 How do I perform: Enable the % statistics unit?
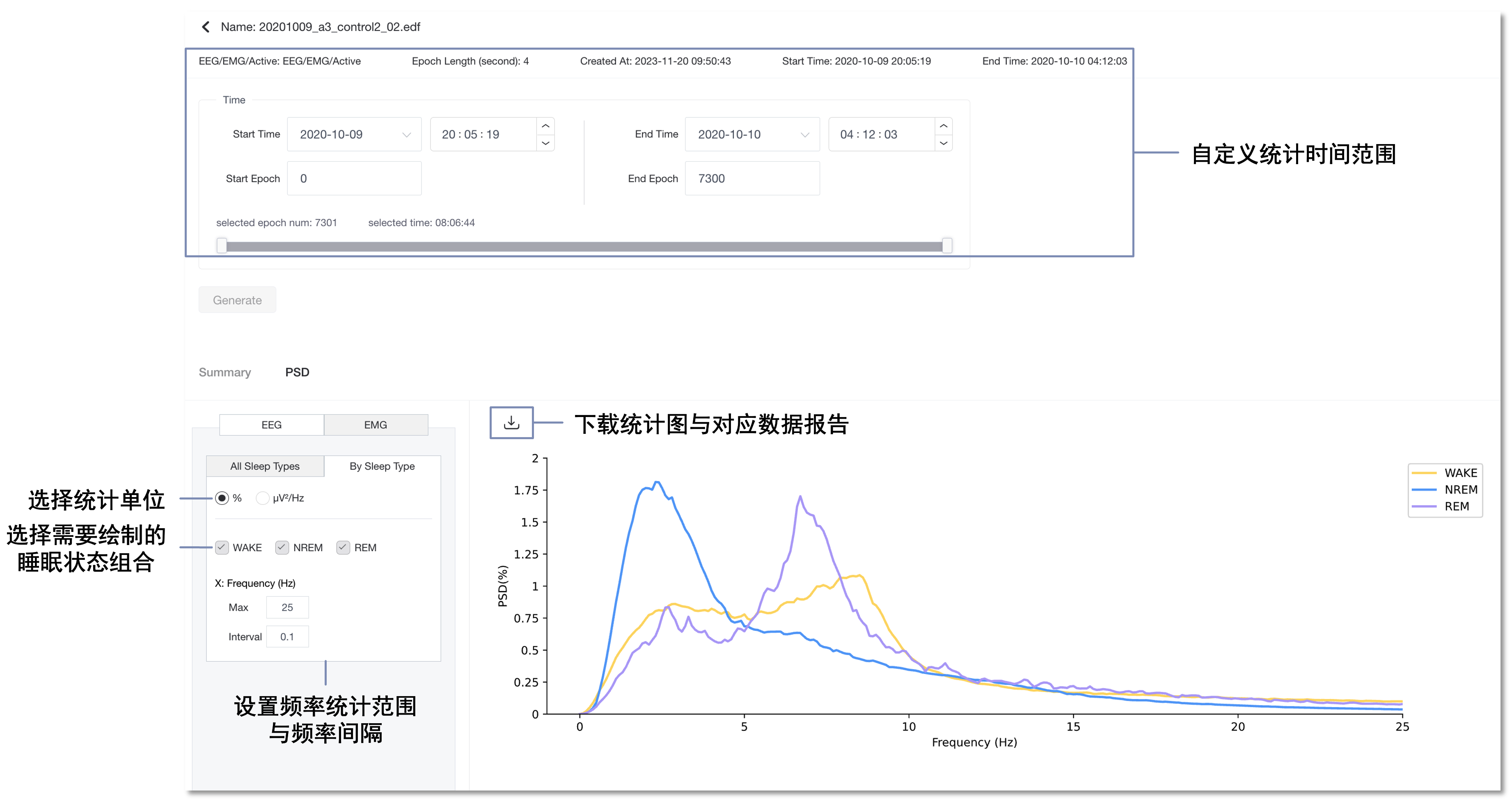222,498
